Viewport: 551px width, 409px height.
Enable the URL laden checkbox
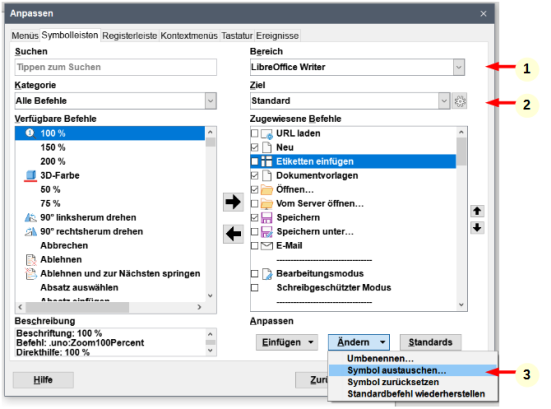254,133
